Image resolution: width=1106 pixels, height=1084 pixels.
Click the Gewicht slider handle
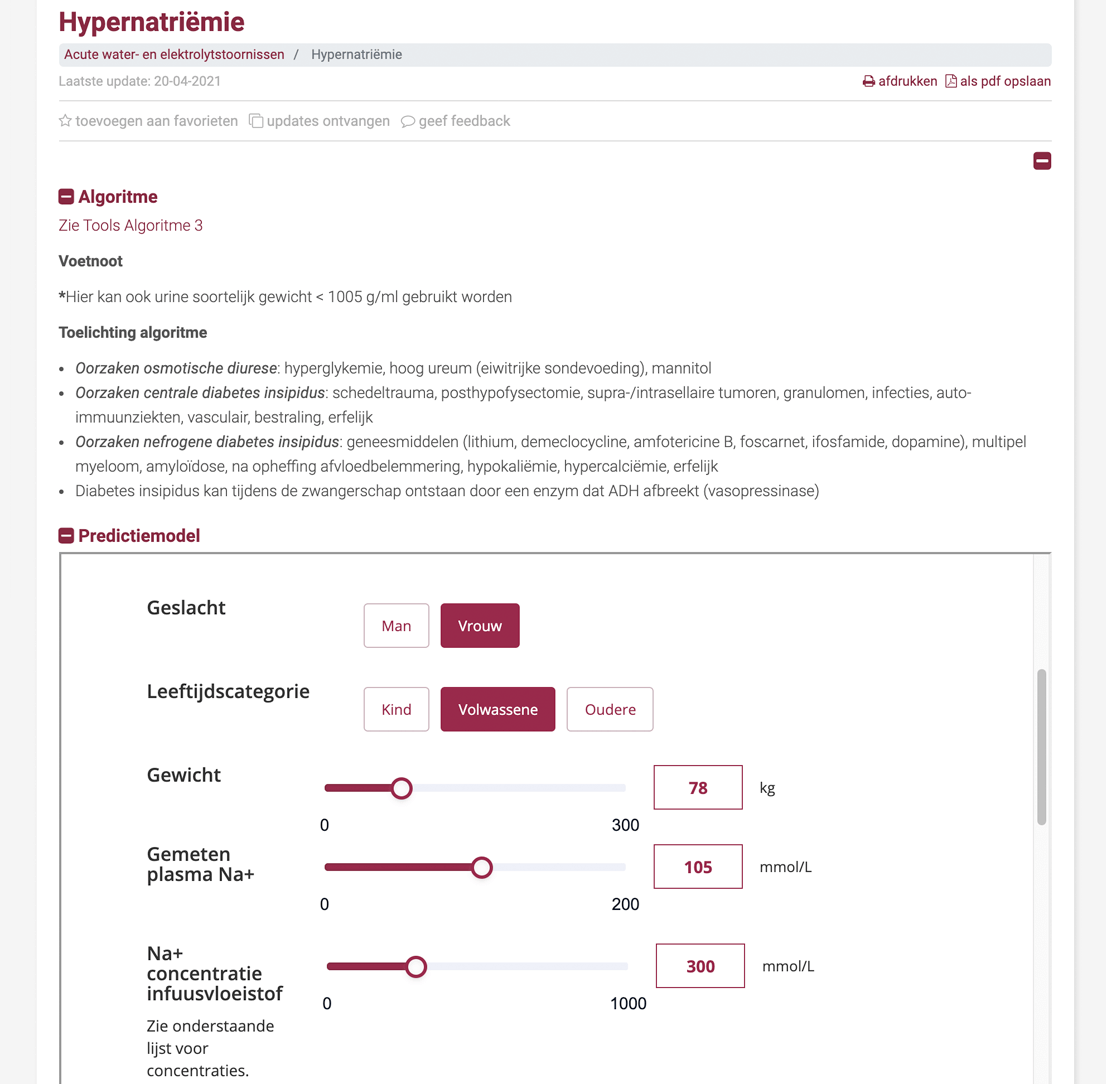click(x=401, y=788)
